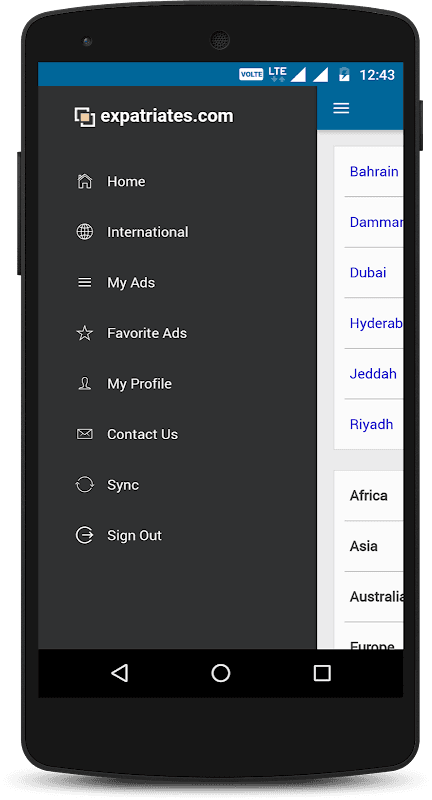Tap the Android home circle button
This screenshot has width=432, height=800.
pos(221,673)
